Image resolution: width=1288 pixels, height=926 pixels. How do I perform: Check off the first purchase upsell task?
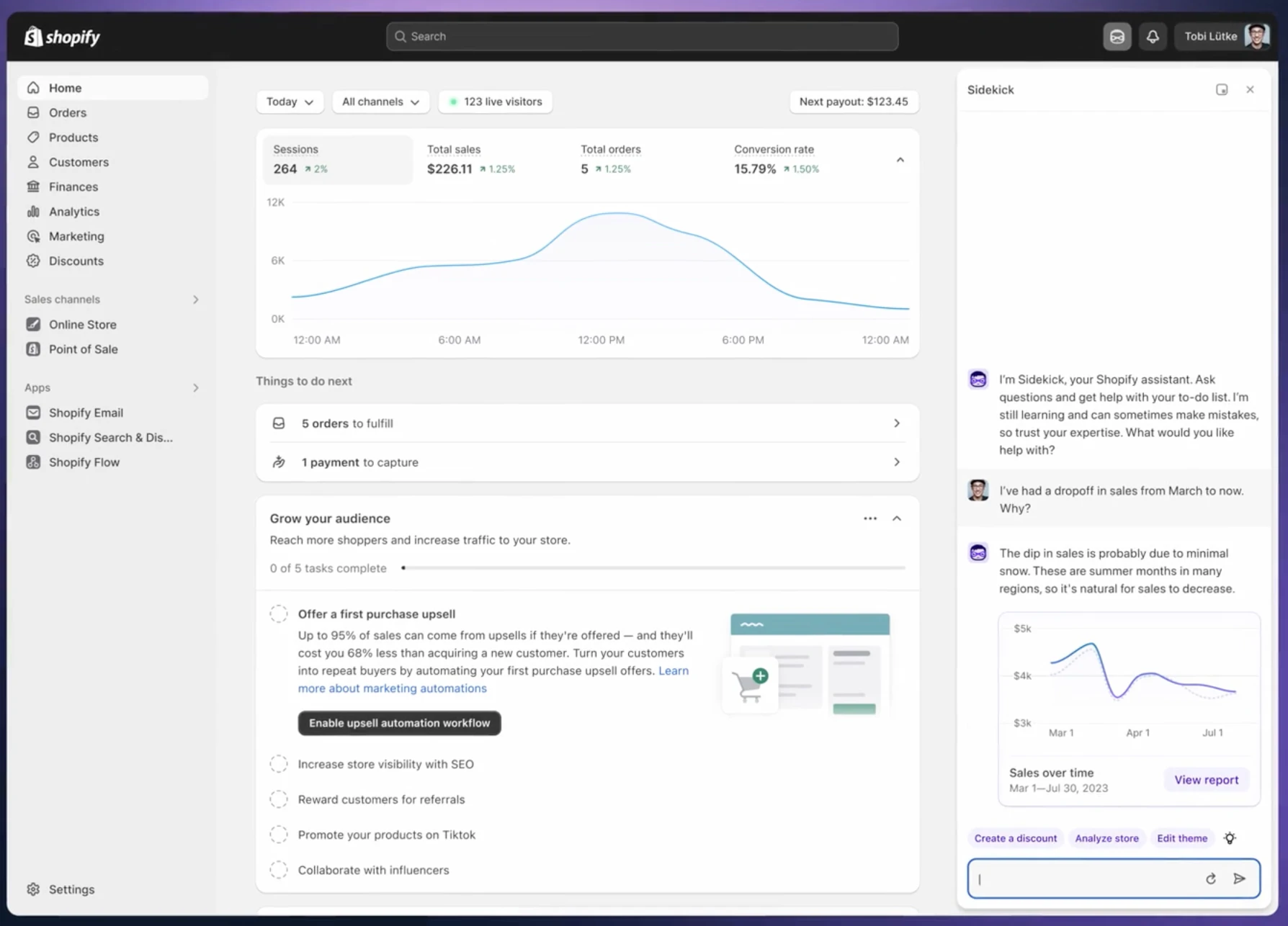pos(279,613)
